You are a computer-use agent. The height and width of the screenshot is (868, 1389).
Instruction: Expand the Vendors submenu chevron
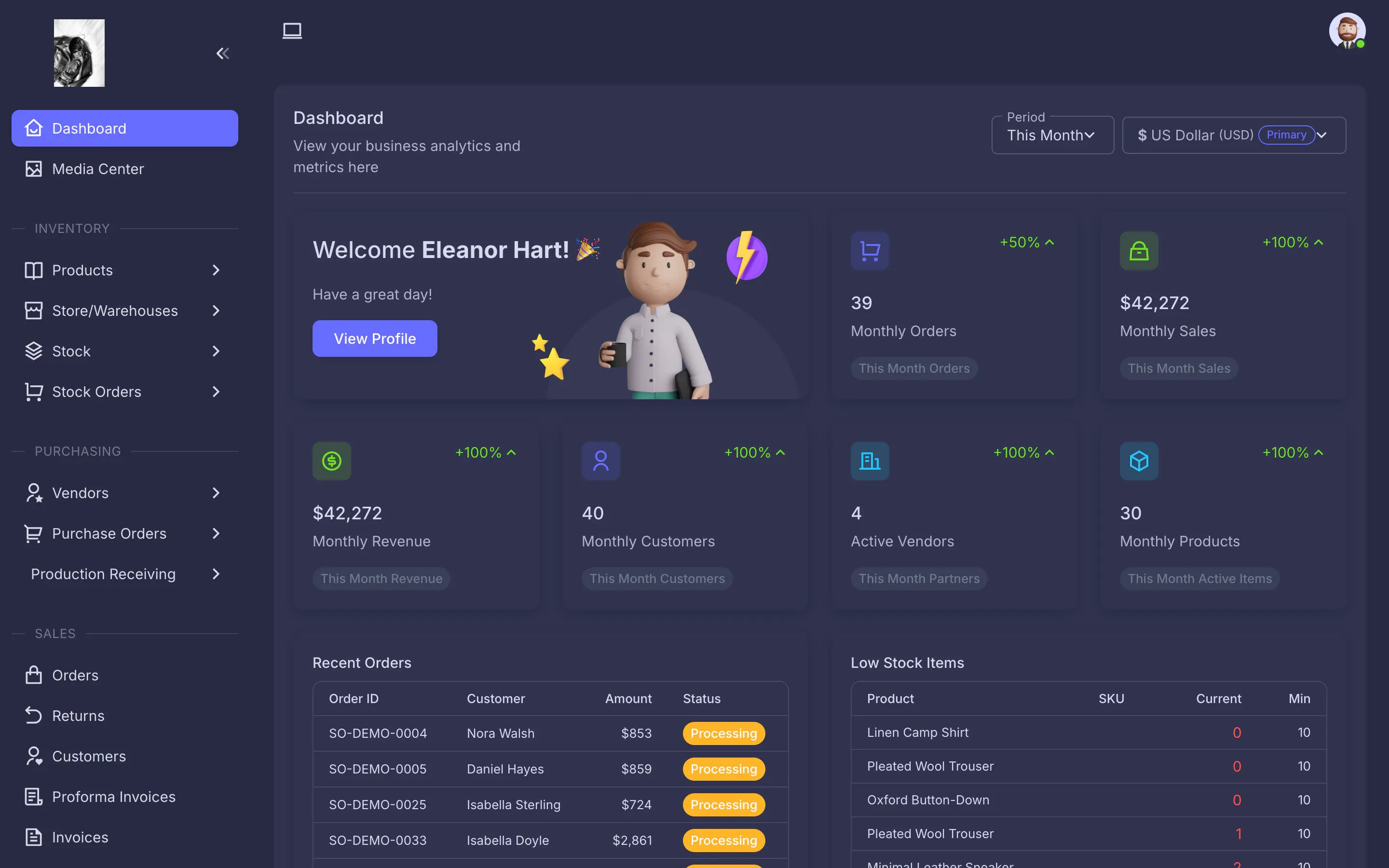click(x=216, y=492)
